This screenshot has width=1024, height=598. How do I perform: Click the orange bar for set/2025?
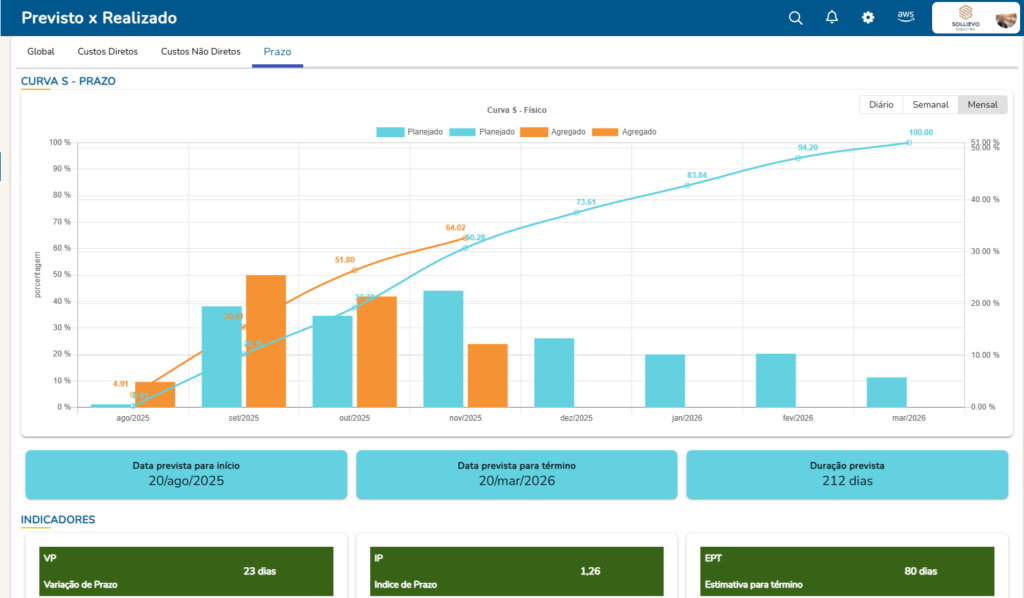pos(266,340)
